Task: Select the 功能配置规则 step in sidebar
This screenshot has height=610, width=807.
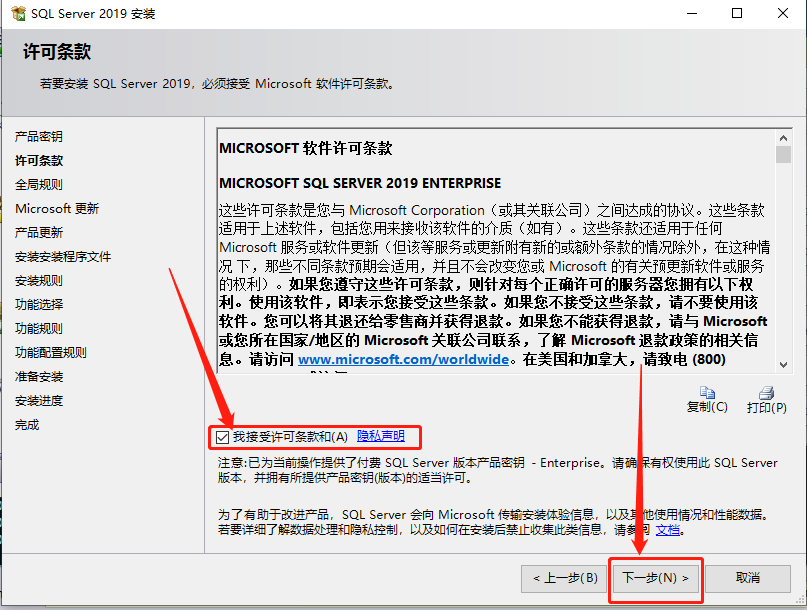Action: [x=50, y=353]
